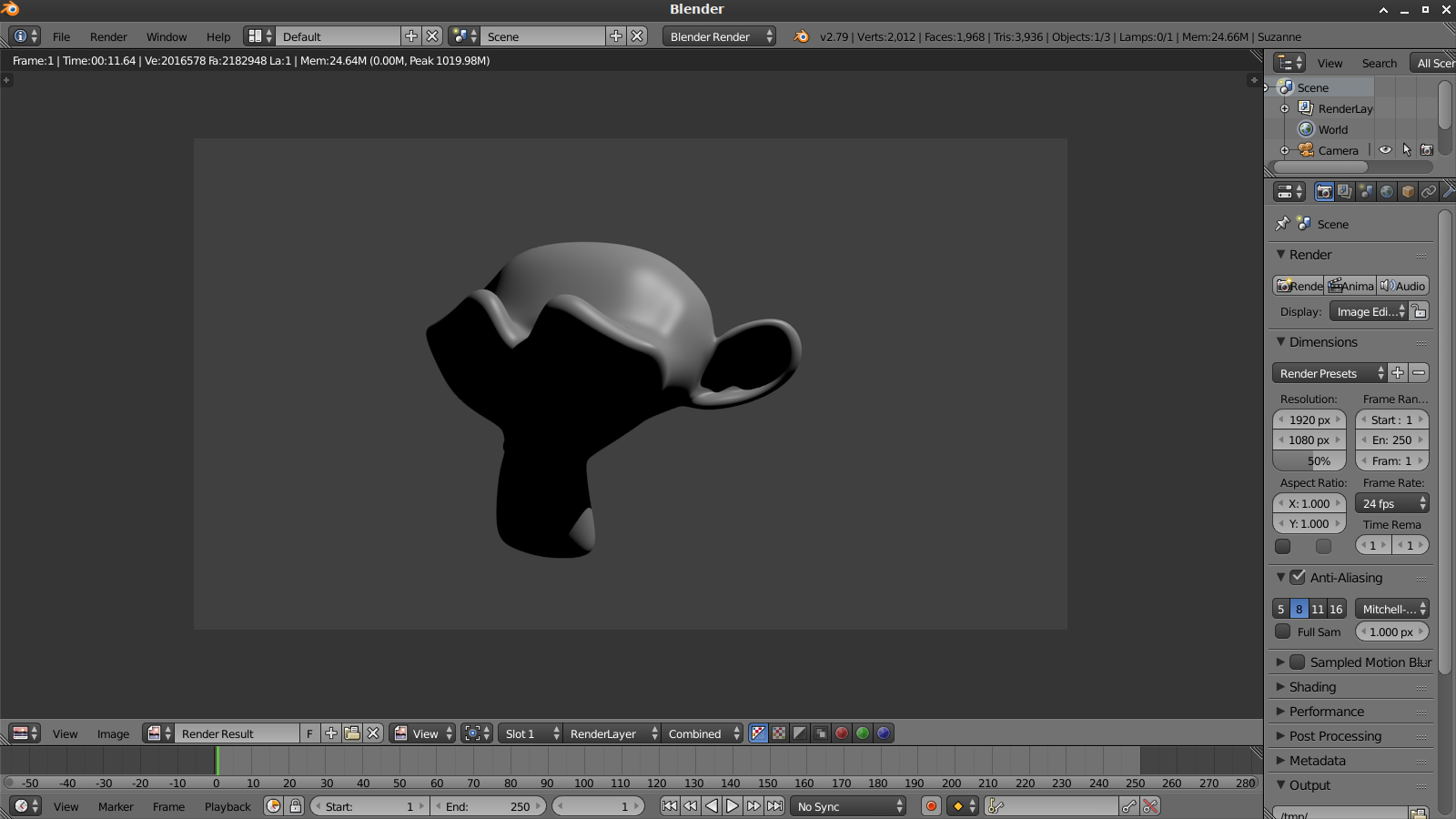The width and height of the screenshot is (1456, 819).
Task: Unlink the Render Result image with X icon
Action: point(373,733)
